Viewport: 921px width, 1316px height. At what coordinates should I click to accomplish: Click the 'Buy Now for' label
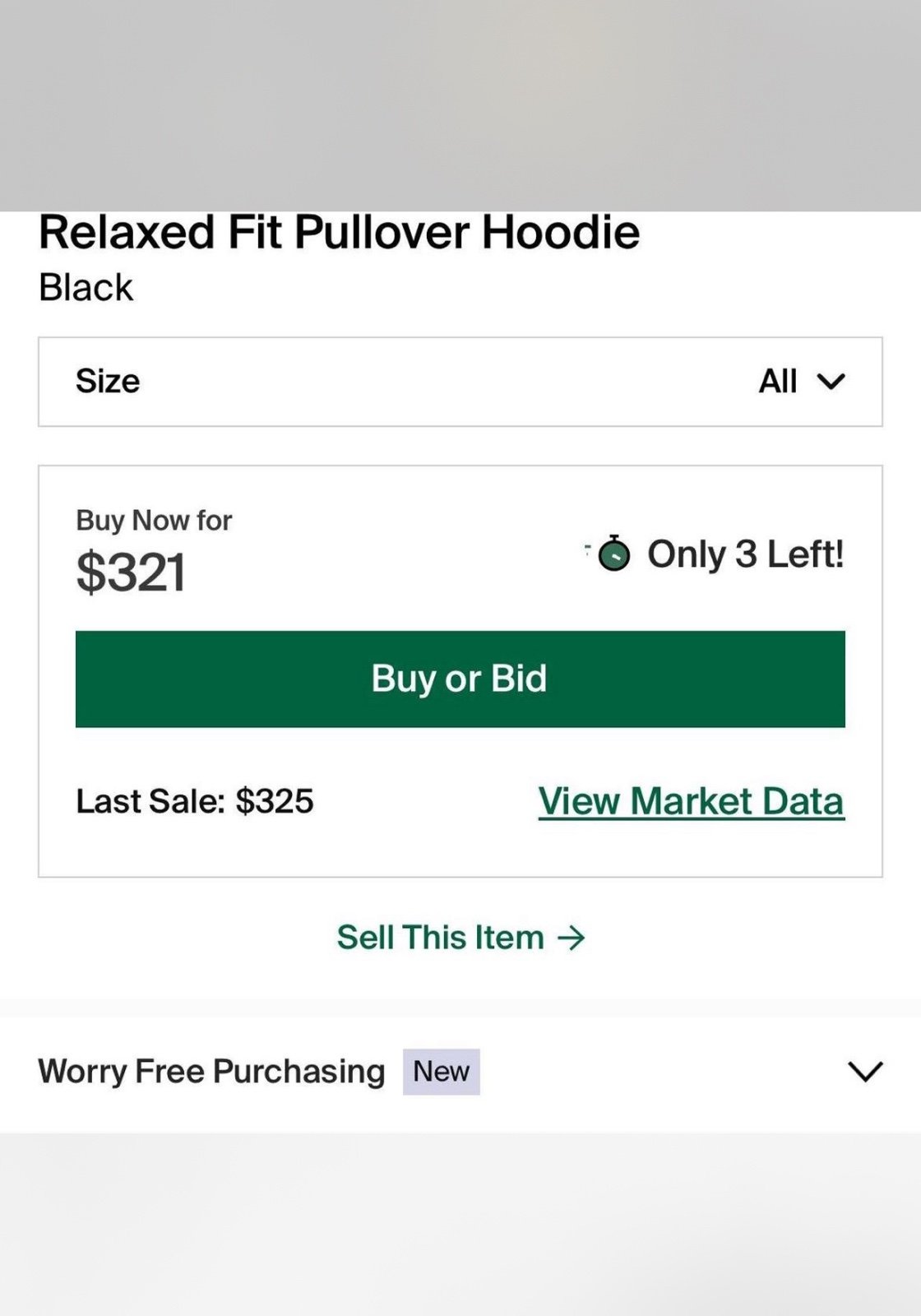point(154,521)
